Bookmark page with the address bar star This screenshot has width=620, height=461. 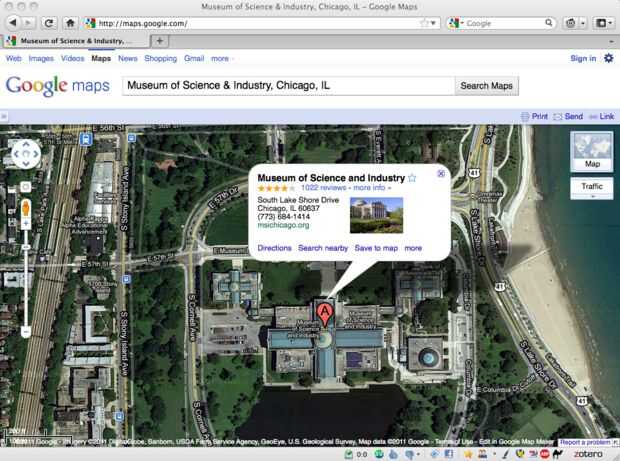[x=424, y=23]
